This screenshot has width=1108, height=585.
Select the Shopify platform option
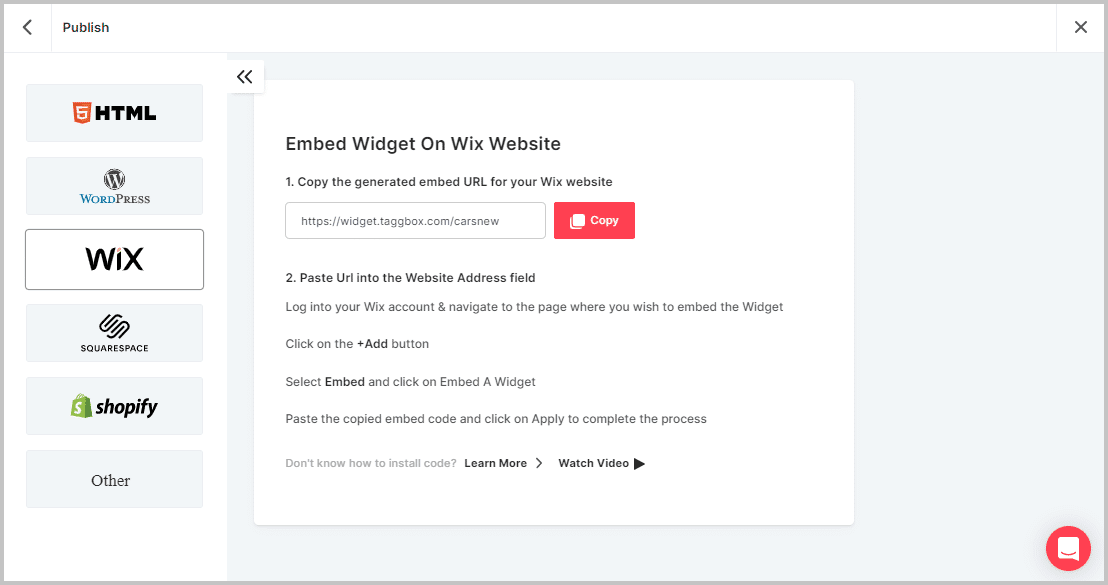(114, 406)
